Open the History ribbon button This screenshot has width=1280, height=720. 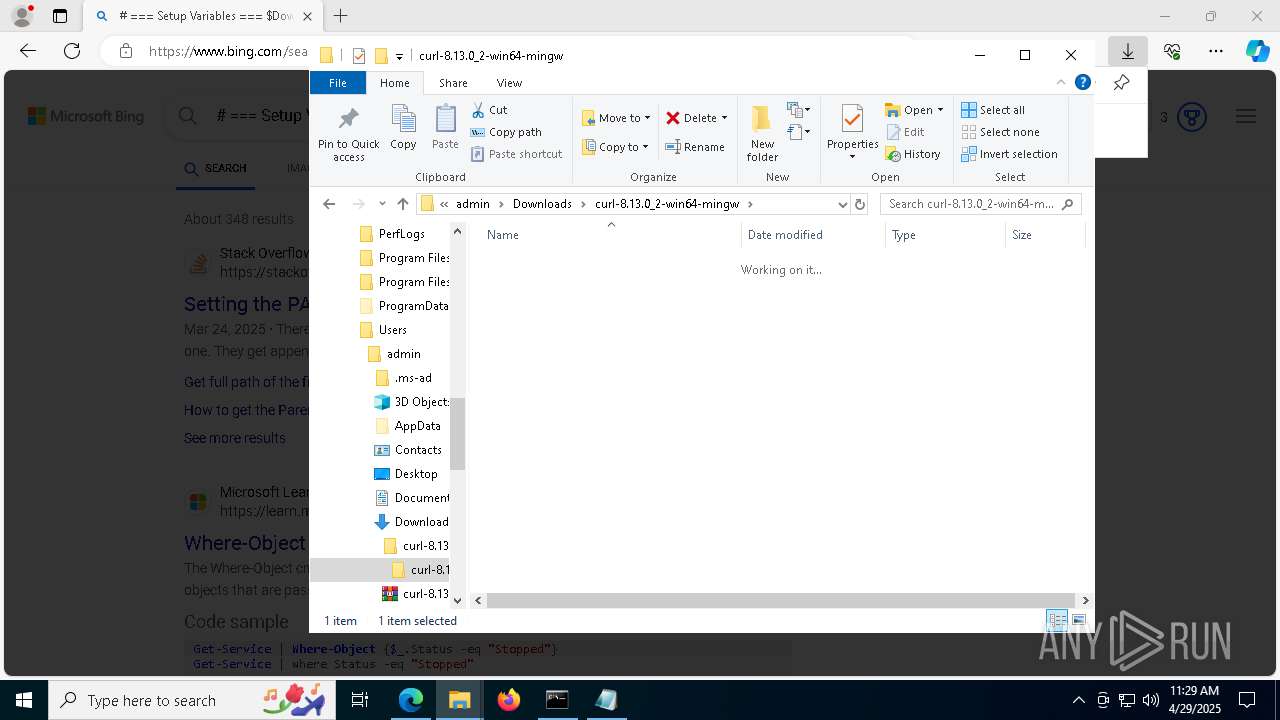[913, 154]
